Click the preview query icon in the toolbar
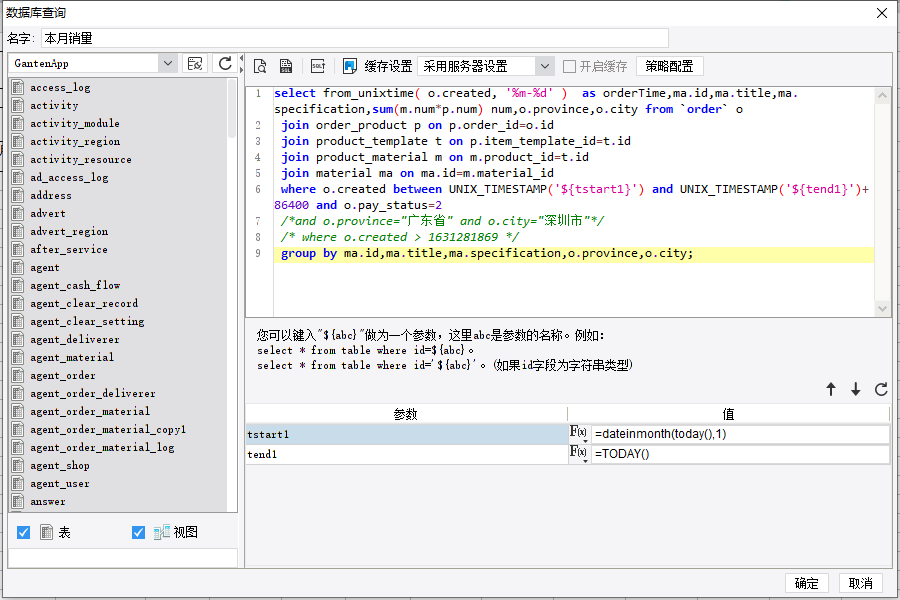This screenshot has height=600, width=900. coord(260,66)
